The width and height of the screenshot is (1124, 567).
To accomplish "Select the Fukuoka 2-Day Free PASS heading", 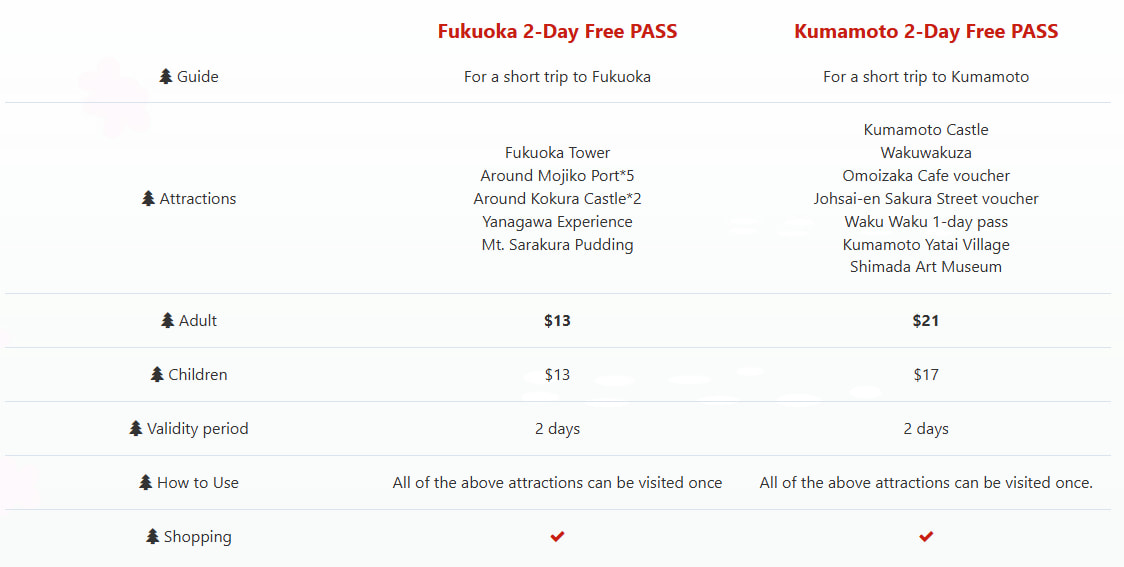I will [x=557, y=32].
